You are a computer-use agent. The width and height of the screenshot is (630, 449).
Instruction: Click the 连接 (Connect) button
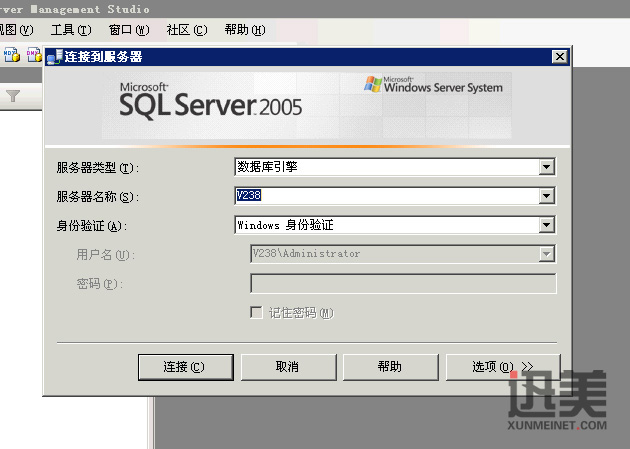186,367
